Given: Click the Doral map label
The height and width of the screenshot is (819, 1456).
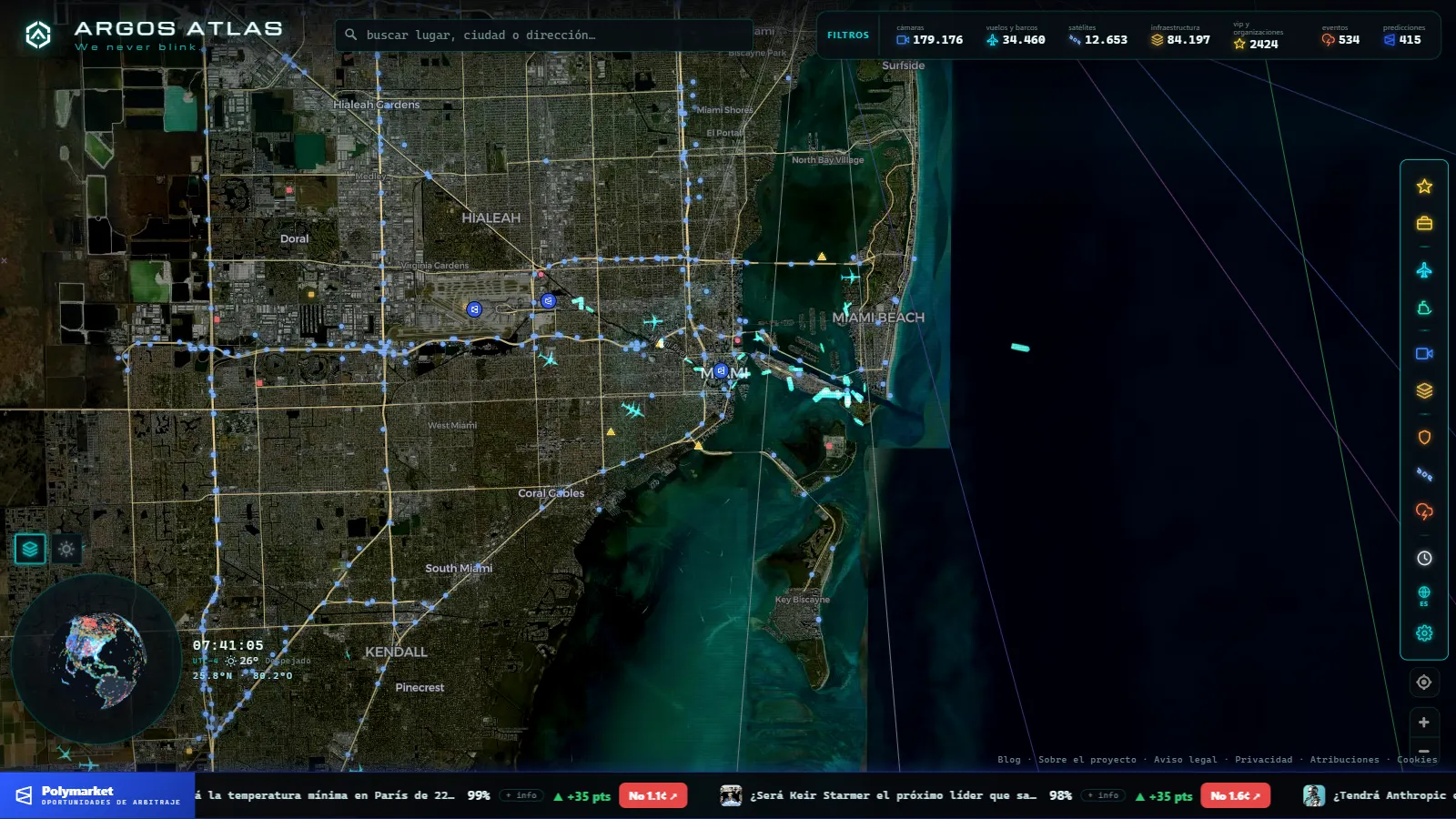Looking at the screenshot, I should coord(294,238).
